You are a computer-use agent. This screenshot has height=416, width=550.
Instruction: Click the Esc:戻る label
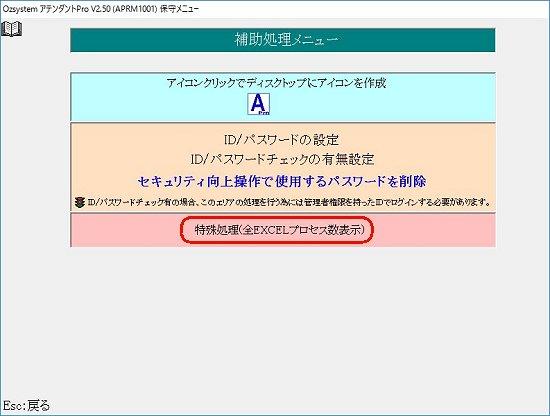[x=26, y=405]
